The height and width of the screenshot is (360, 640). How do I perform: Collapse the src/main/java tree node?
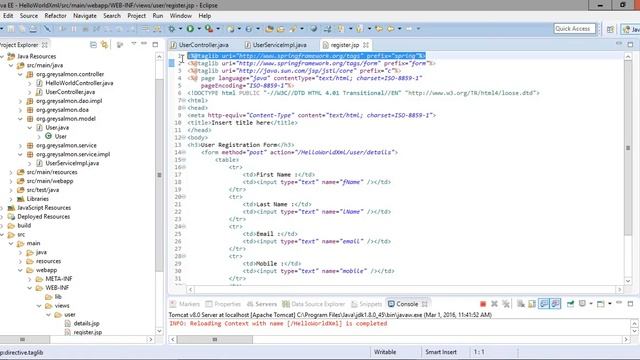11,65
